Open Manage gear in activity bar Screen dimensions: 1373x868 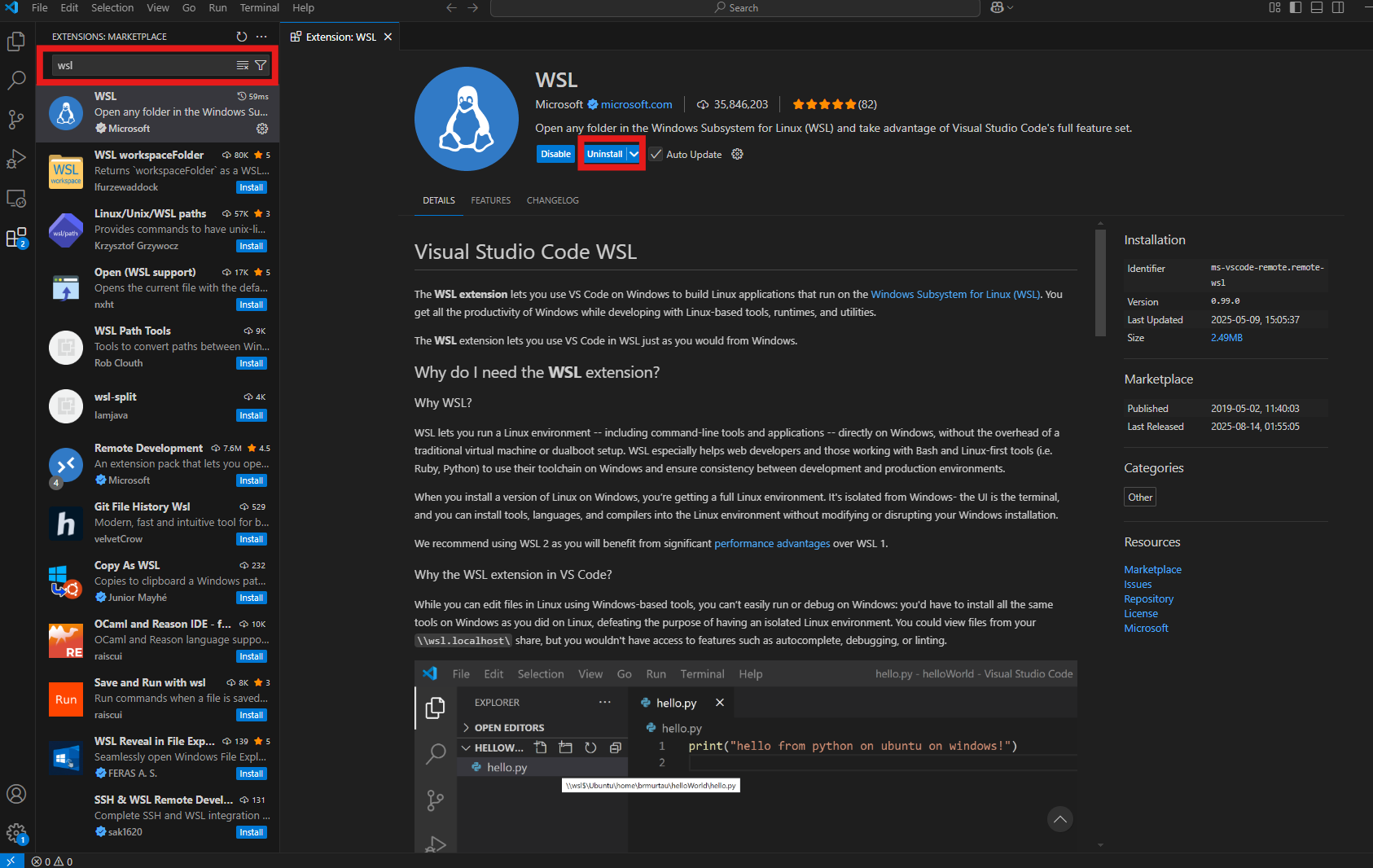(16, 833)
